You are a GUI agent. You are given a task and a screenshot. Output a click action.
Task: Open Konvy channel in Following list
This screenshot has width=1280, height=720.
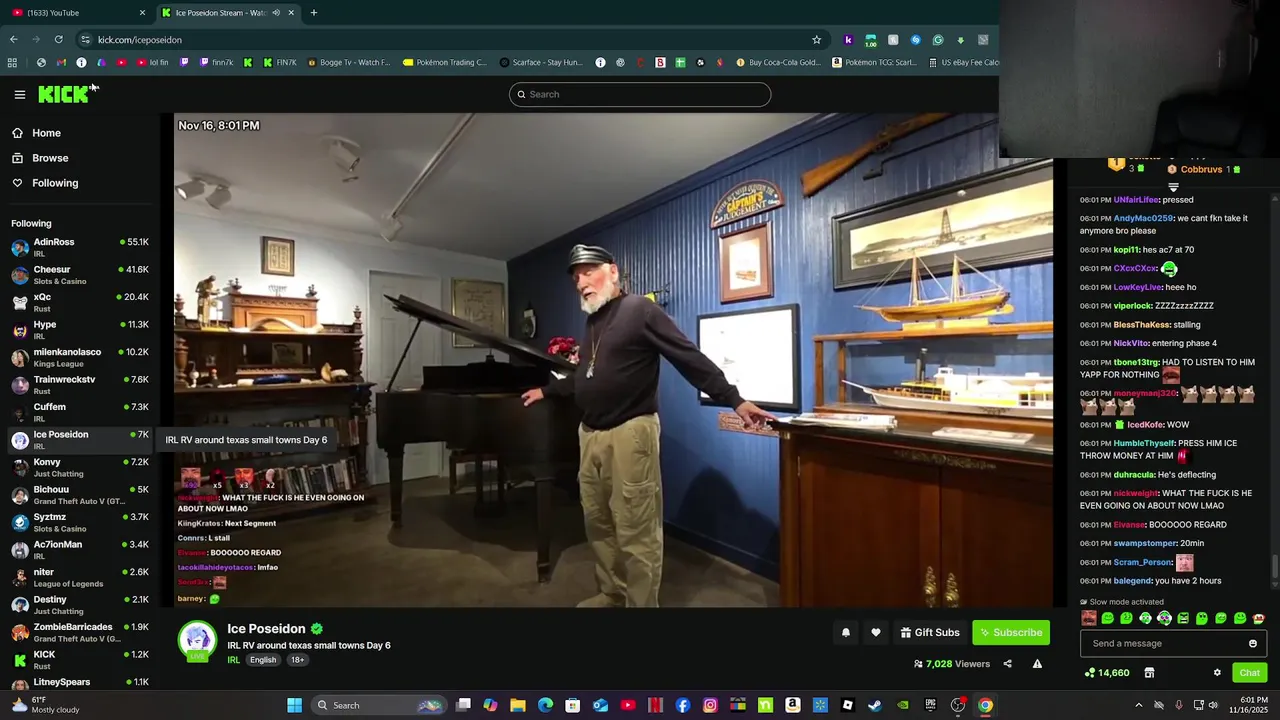click(x=80, y=467)
